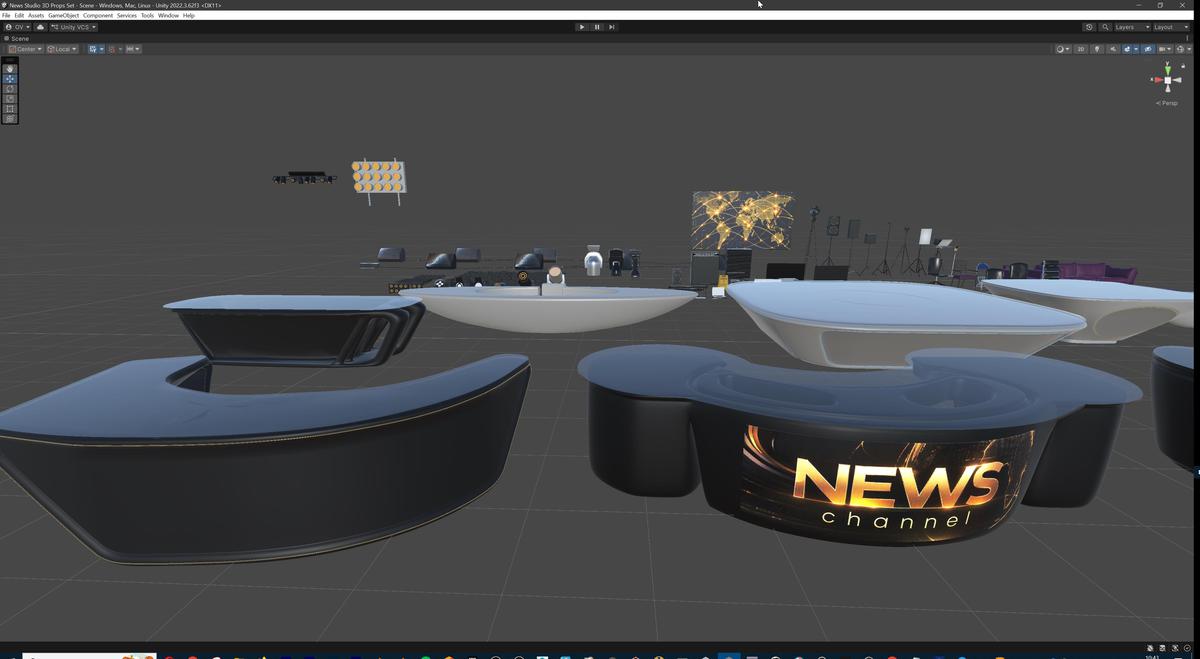
Task: Toggle orientation gizmo lock icon
Action: coord(1183,66)
